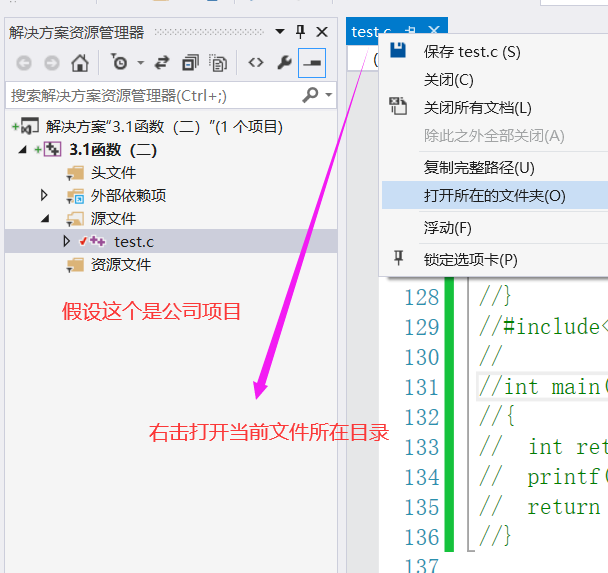Viewport: 608px width, 573px height.
Task: Click the pin icon beside 锁定选项卡
Action: (399, 257)
